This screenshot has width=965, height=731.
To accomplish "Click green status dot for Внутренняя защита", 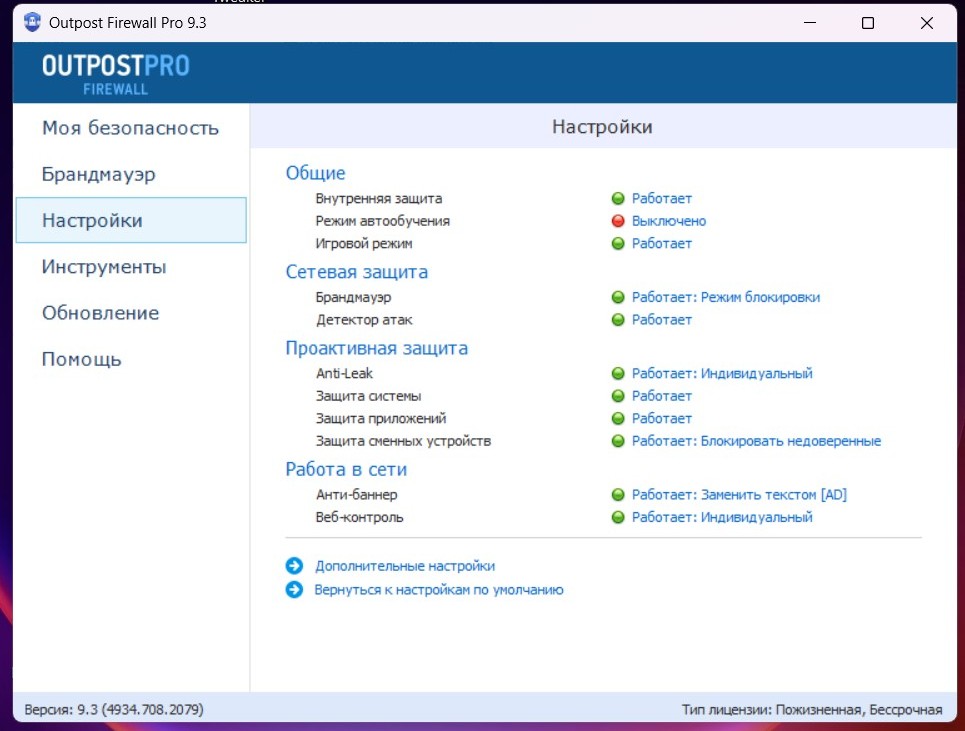I will [x=618, y=198].
